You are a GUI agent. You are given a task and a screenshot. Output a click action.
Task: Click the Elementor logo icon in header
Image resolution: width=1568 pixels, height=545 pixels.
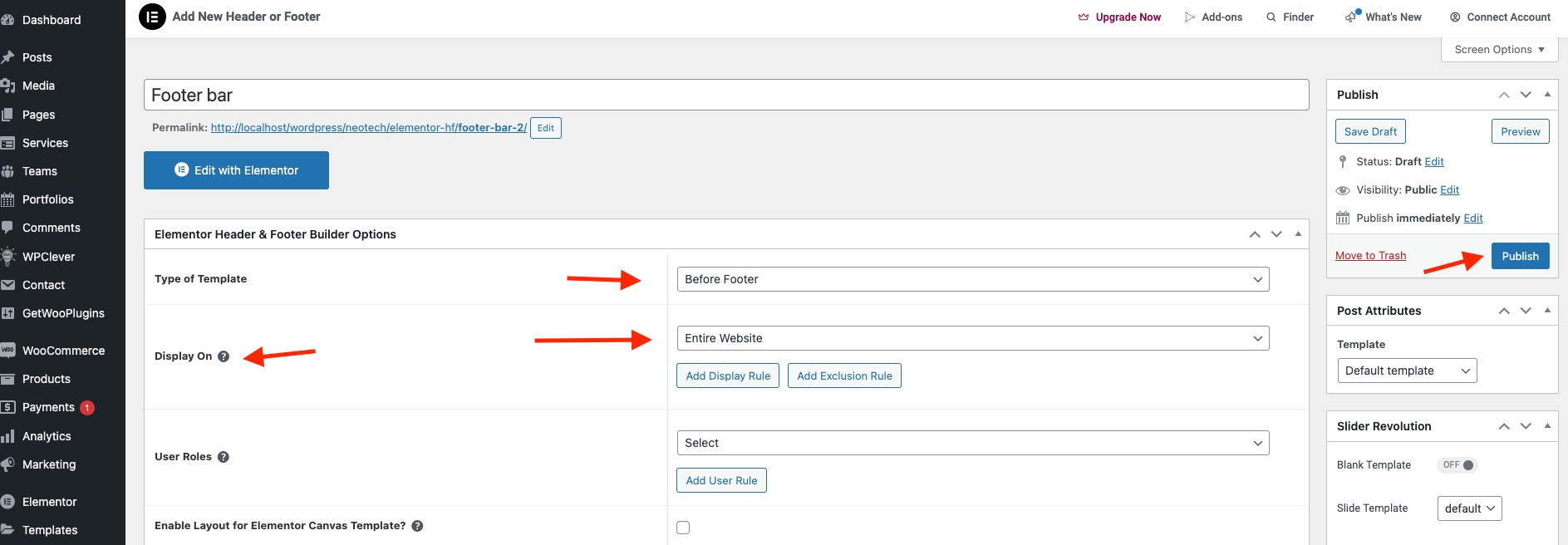[152, 17]
